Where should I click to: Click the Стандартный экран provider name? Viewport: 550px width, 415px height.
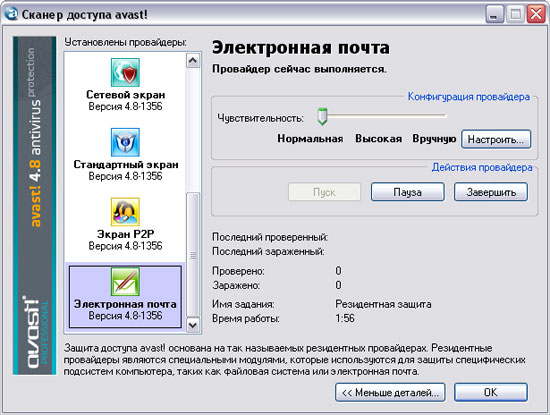(x=126, y=165)
